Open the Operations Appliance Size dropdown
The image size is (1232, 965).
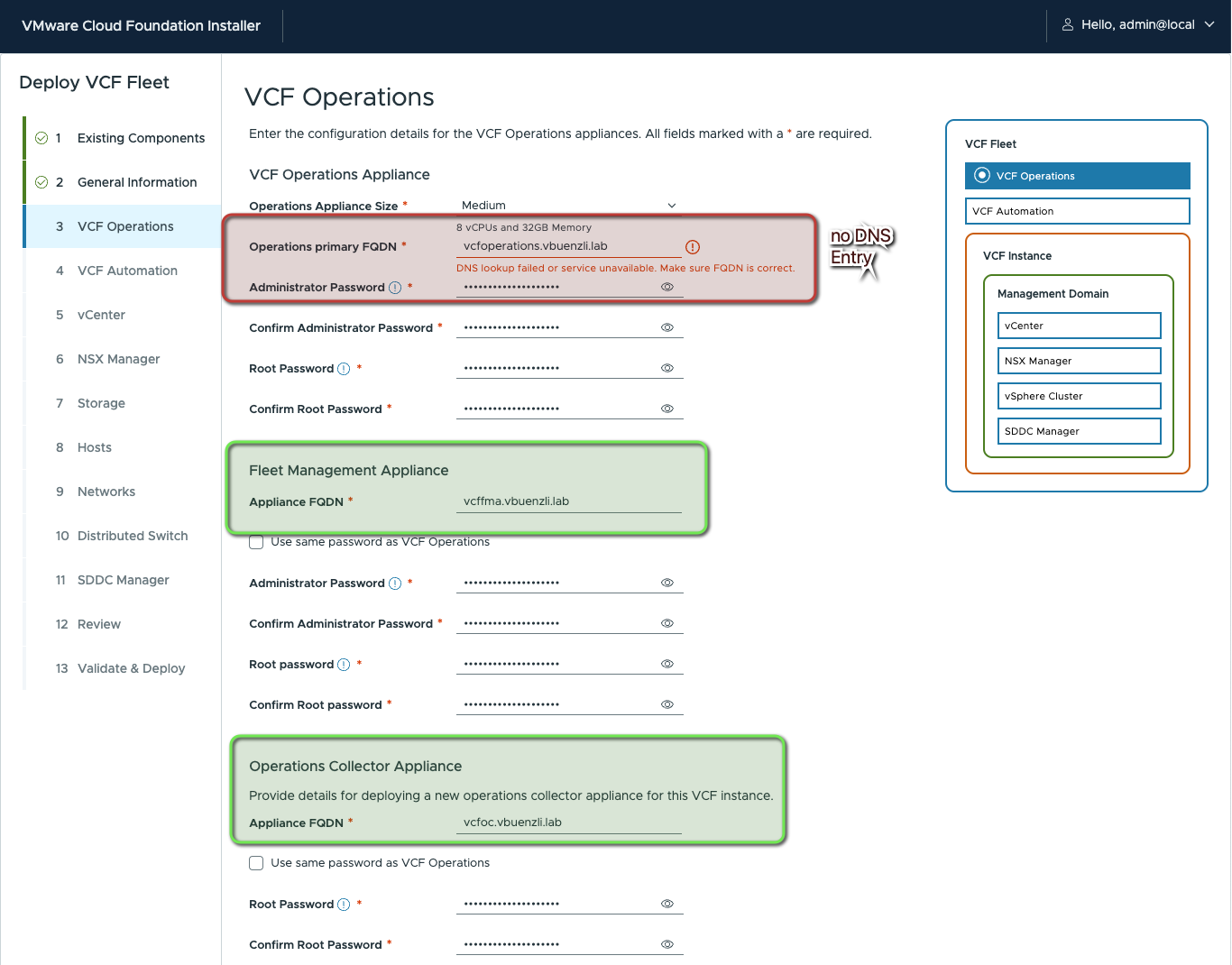tap(569, 206)
